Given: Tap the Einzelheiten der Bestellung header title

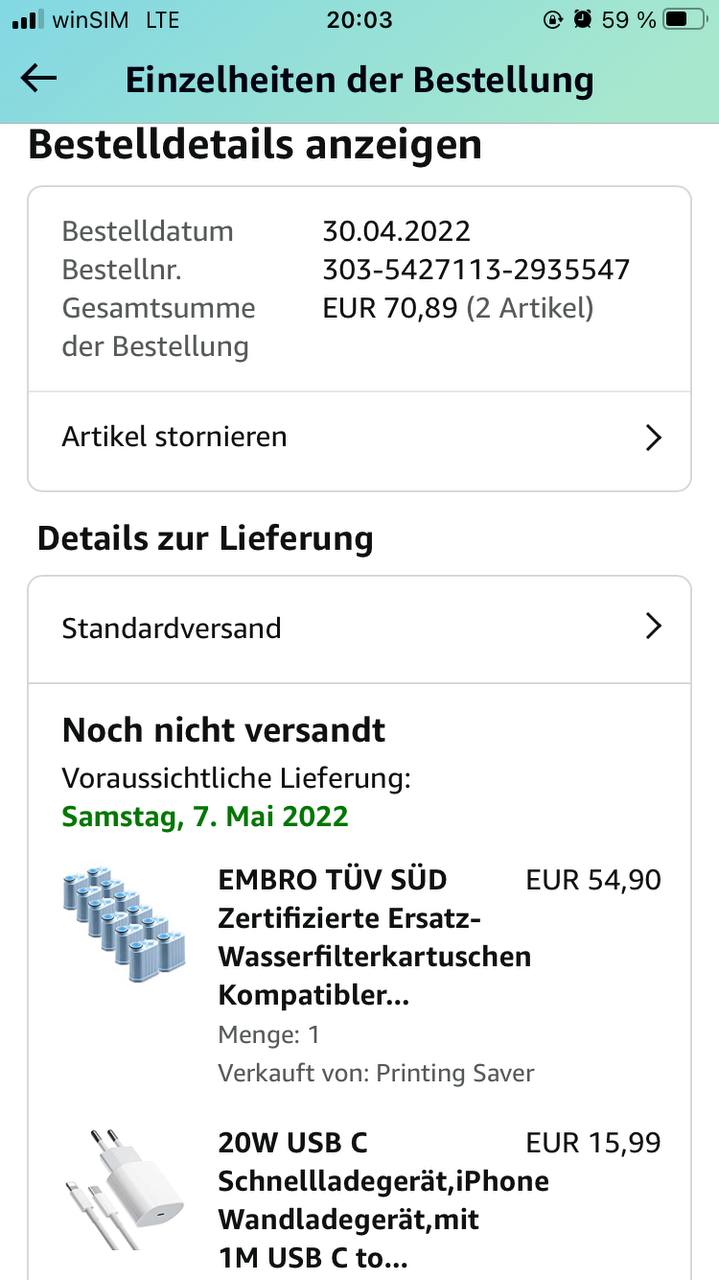Looking at the screenshot, I should click(x=359, y=80).
